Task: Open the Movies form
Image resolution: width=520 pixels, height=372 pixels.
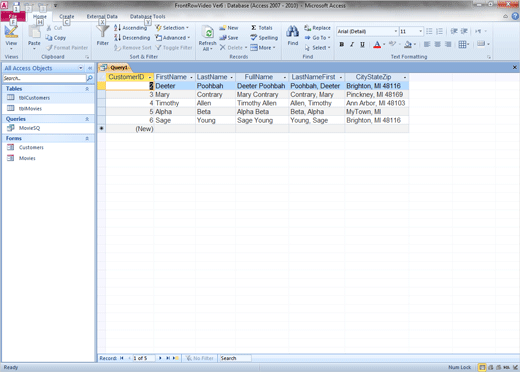Action: click(x=27, y=158)
